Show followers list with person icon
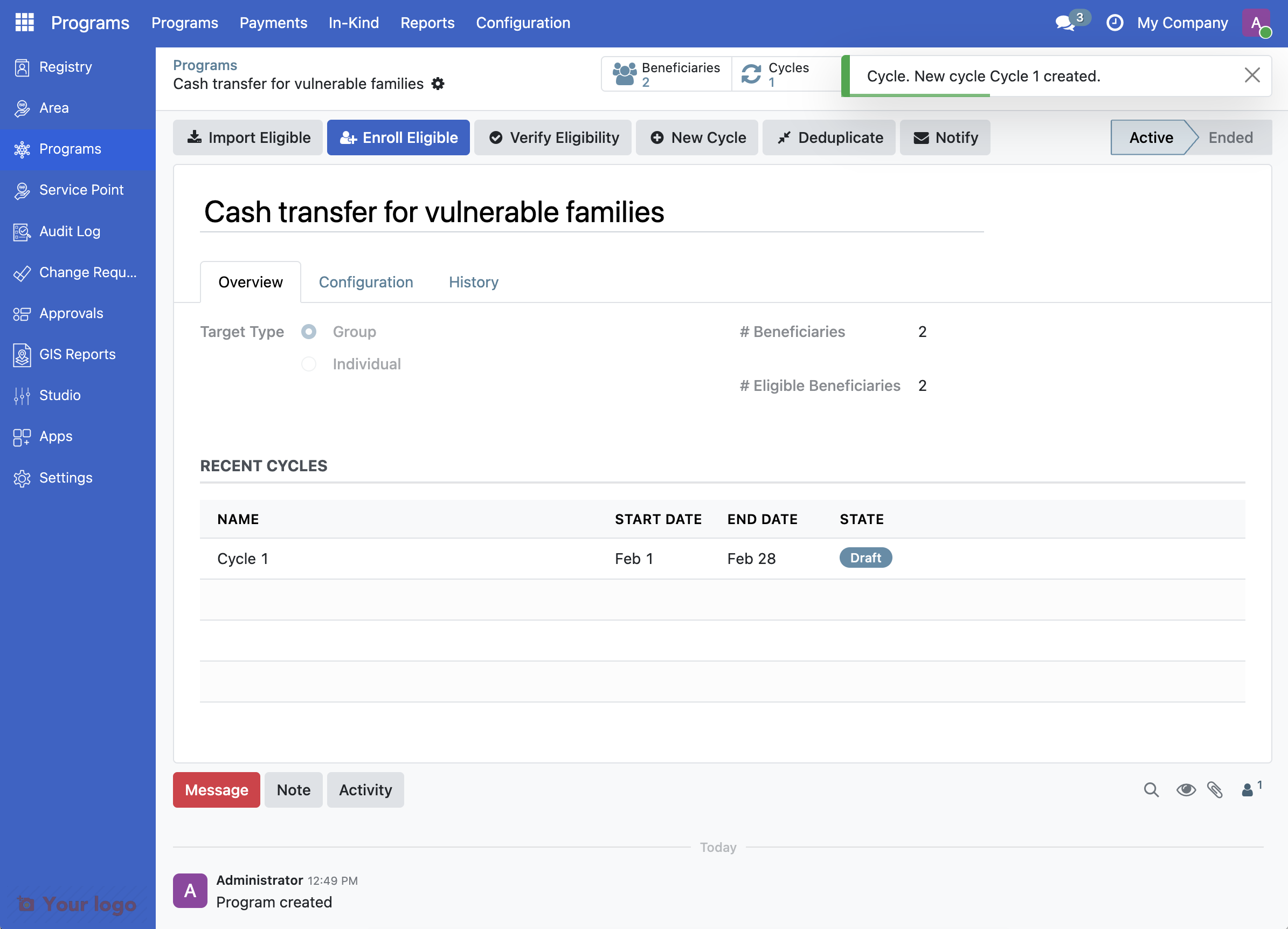Viewport: 1288px width, 929px height. [1248, 790]
